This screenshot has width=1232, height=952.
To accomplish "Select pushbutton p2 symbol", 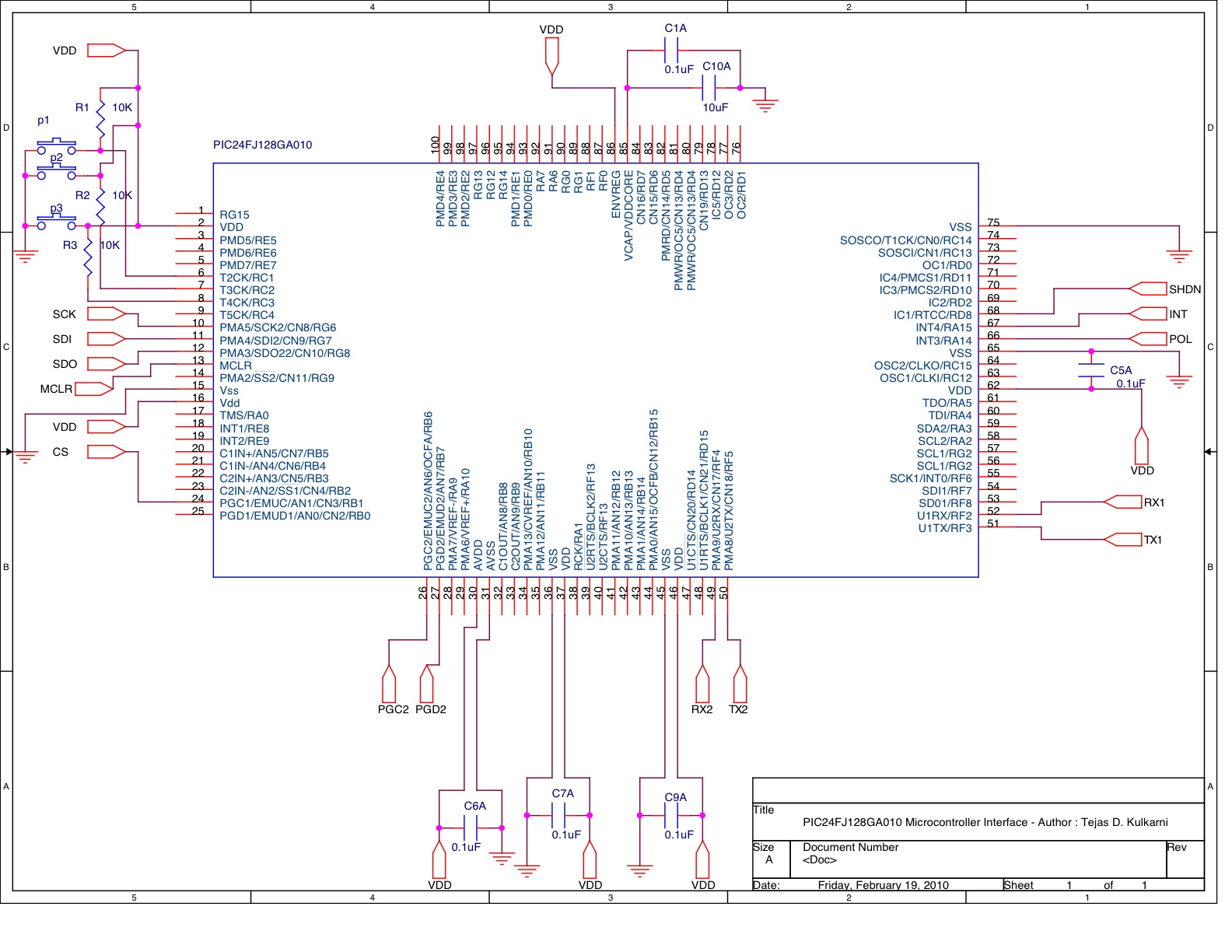I will click(x=57, y=171).
